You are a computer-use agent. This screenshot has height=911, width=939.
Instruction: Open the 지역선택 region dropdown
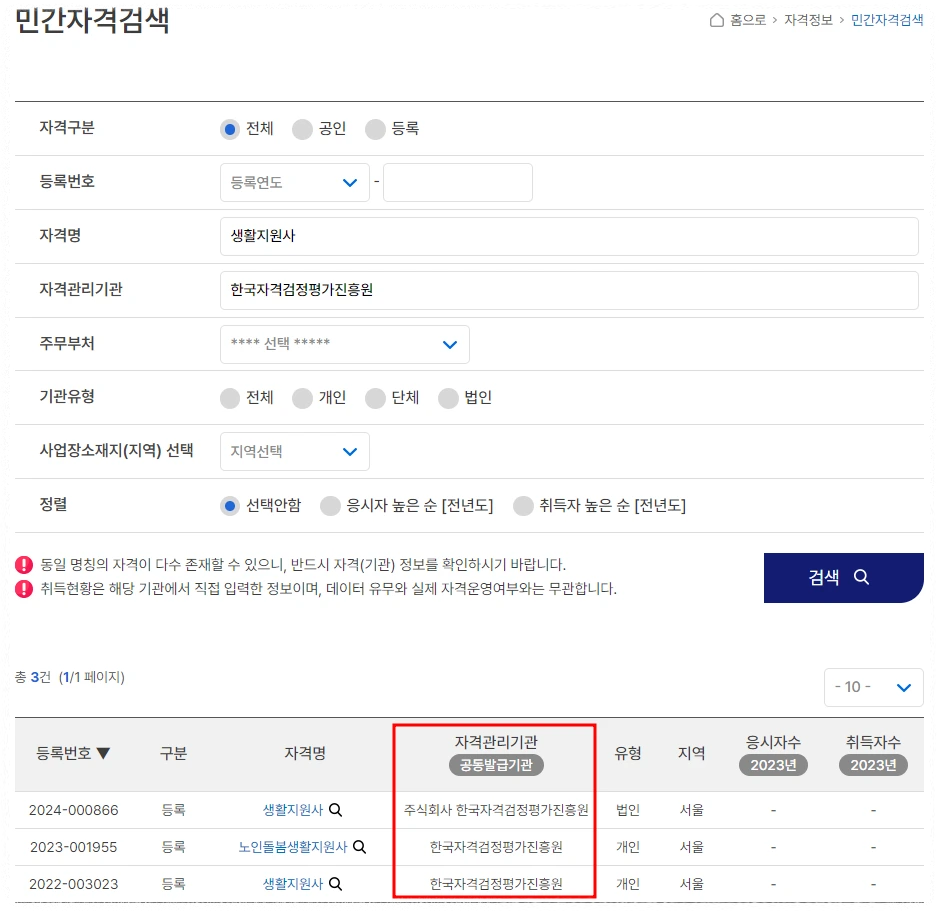tap(294, 451)
